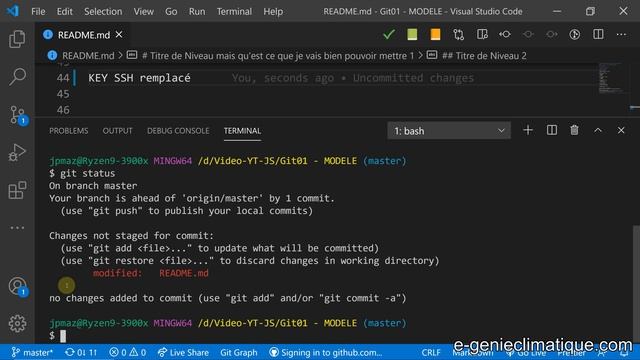Open Source Control view with one change
640x360 pixels.
point(17,115)
